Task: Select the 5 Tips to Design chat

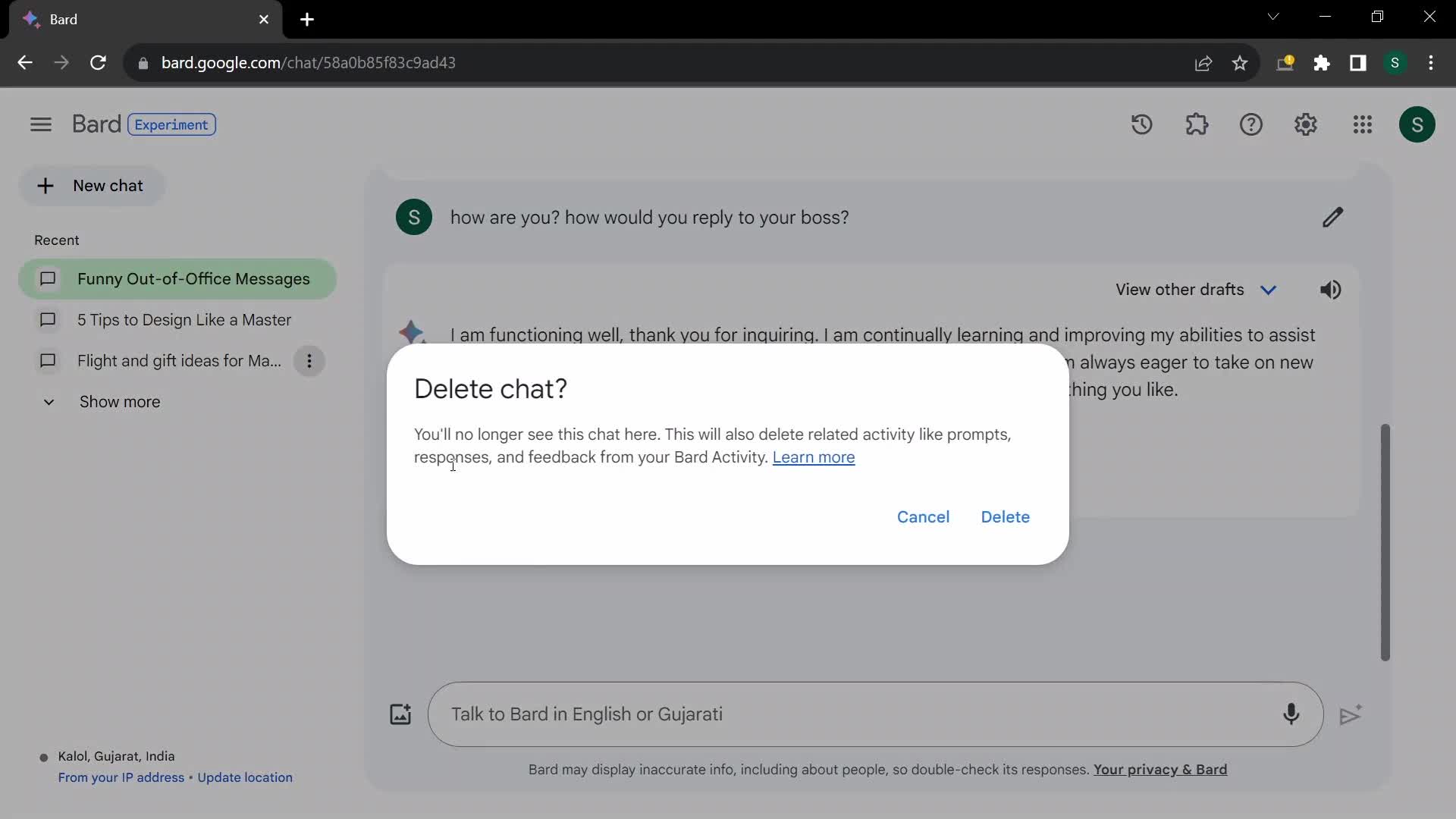Action: coord(184,321)
